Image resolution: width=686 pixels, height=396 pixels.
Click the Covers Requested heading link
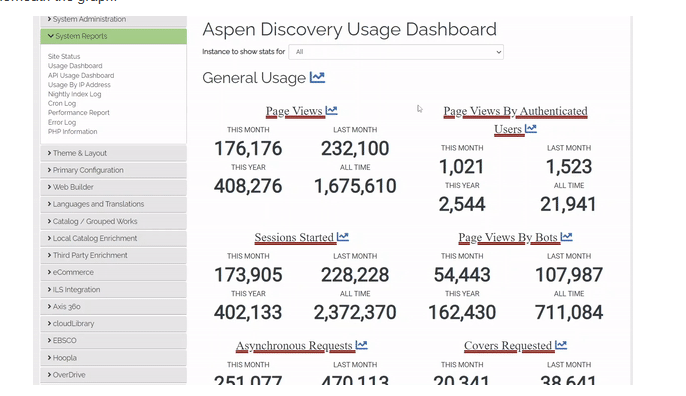508,346
